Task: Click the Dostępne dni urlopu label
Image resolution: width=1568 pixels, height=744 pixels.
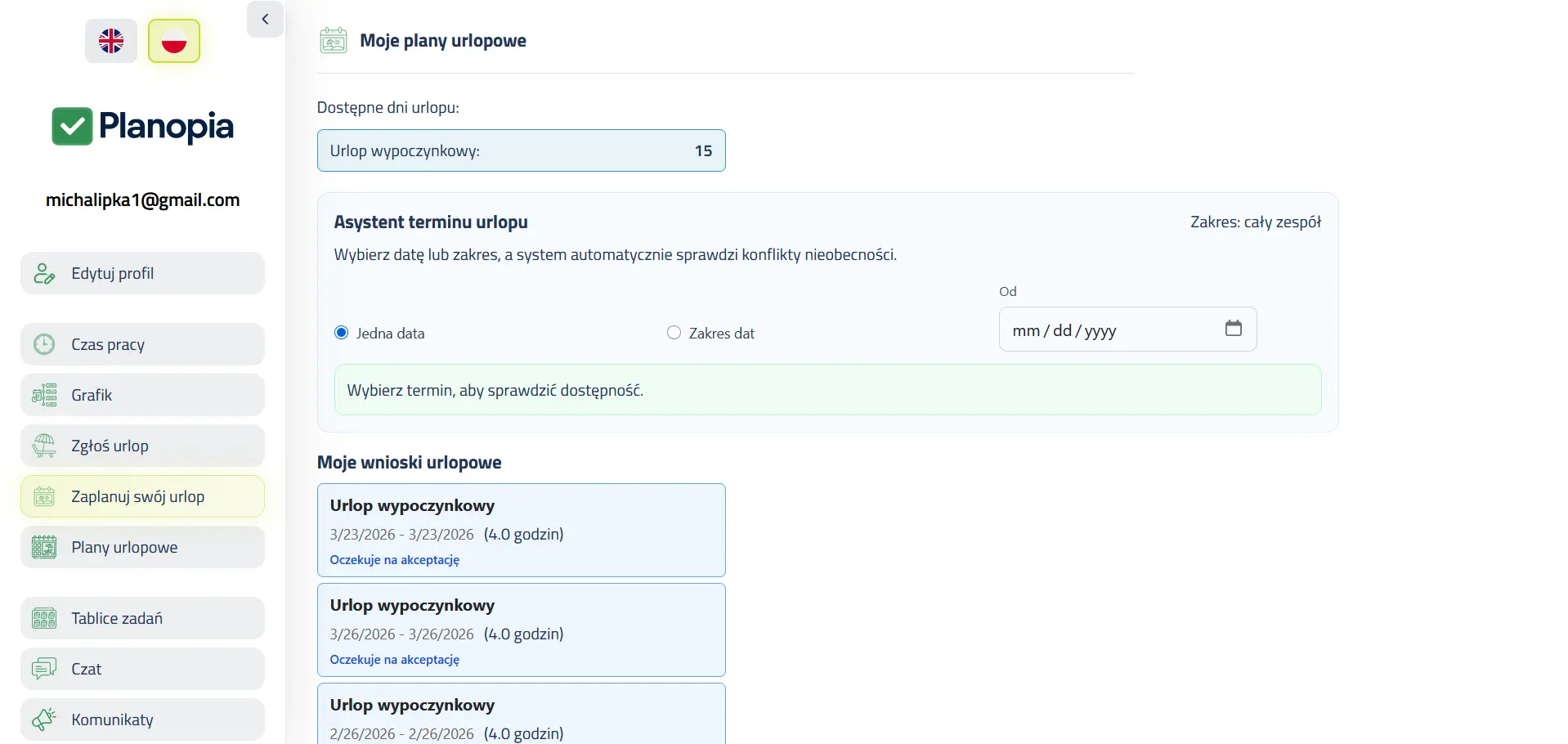Action: coord(388,108)
